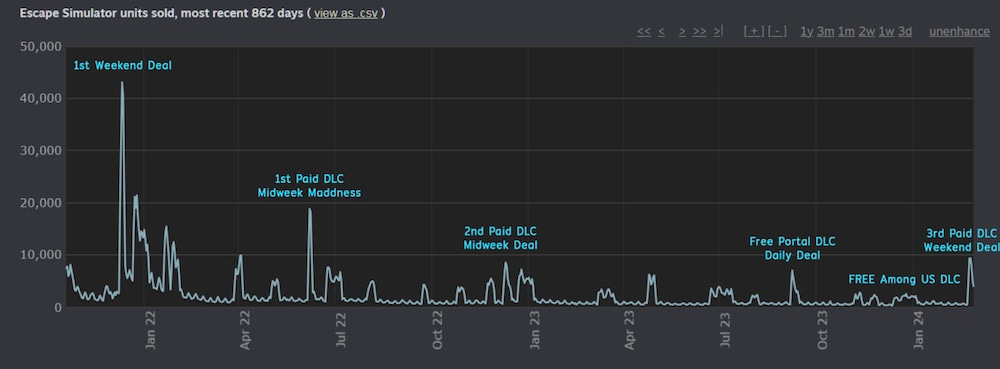This screenshot has height=369, width=1000.
Task: Zoom out with the [-] control
Action: point(777,31)
